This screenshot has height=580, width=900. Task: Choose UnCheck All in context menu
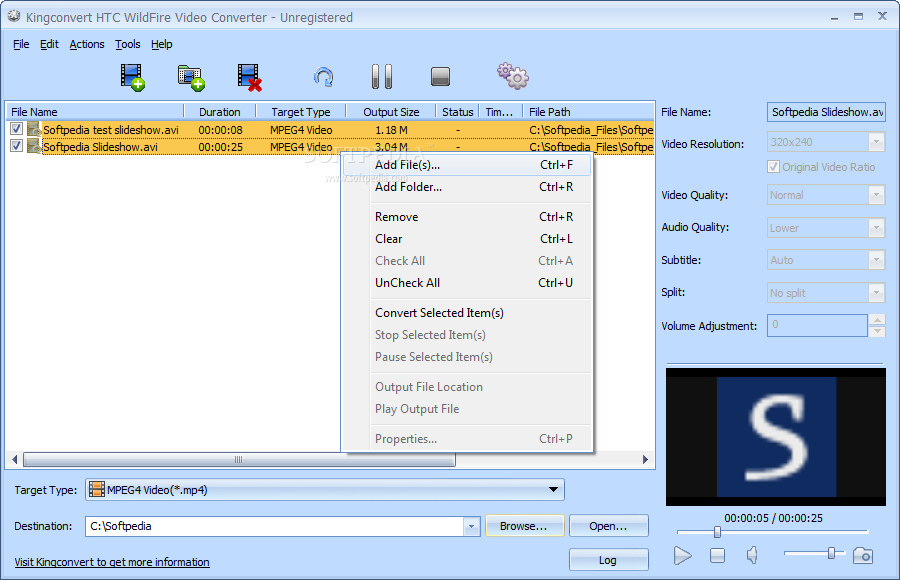coord(467,283)
